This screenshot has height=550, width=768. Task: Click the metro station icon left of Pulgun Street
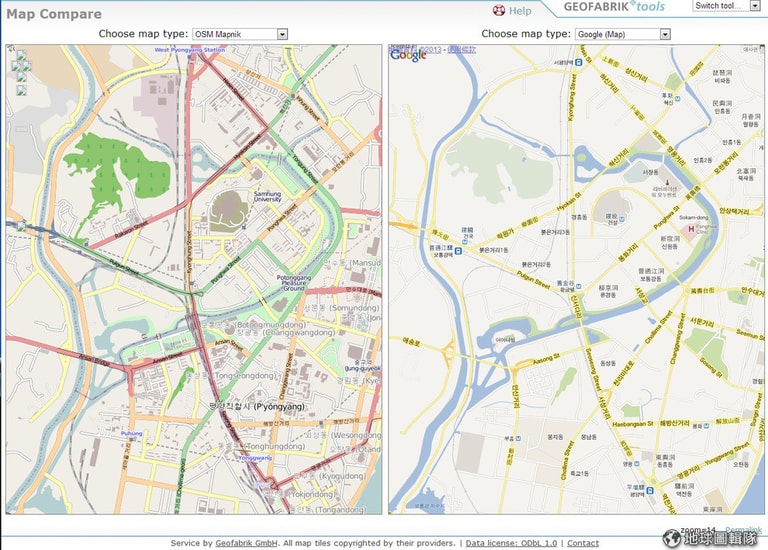(458, 251)
